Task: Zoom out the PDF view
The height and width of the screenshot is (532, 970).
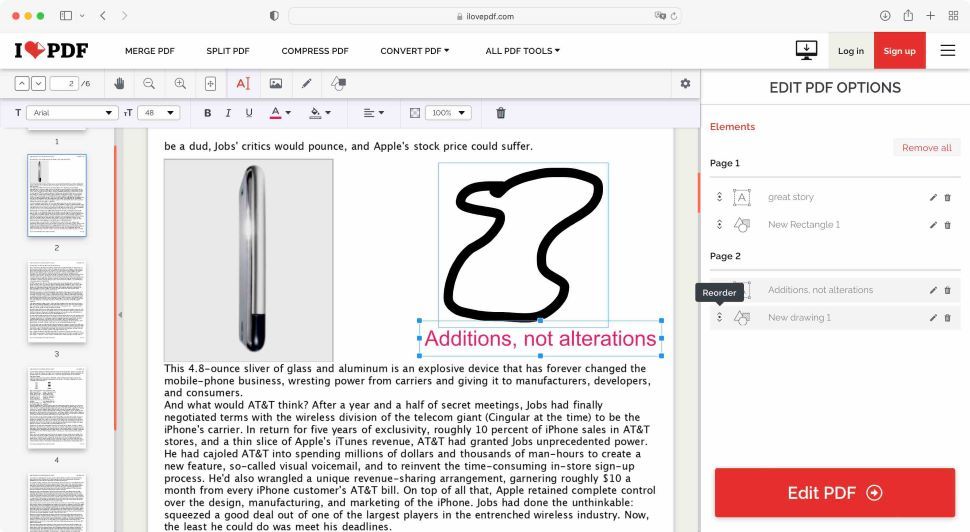Action: tap(149, 84)
